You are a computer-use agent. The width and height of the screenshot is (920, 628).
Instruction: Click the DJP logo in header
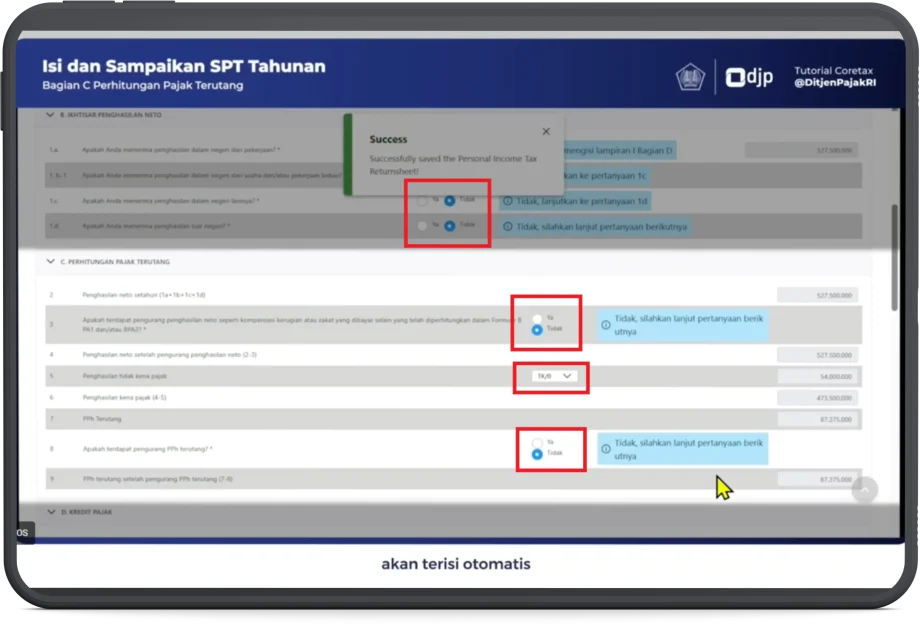[x=749, y=77]
